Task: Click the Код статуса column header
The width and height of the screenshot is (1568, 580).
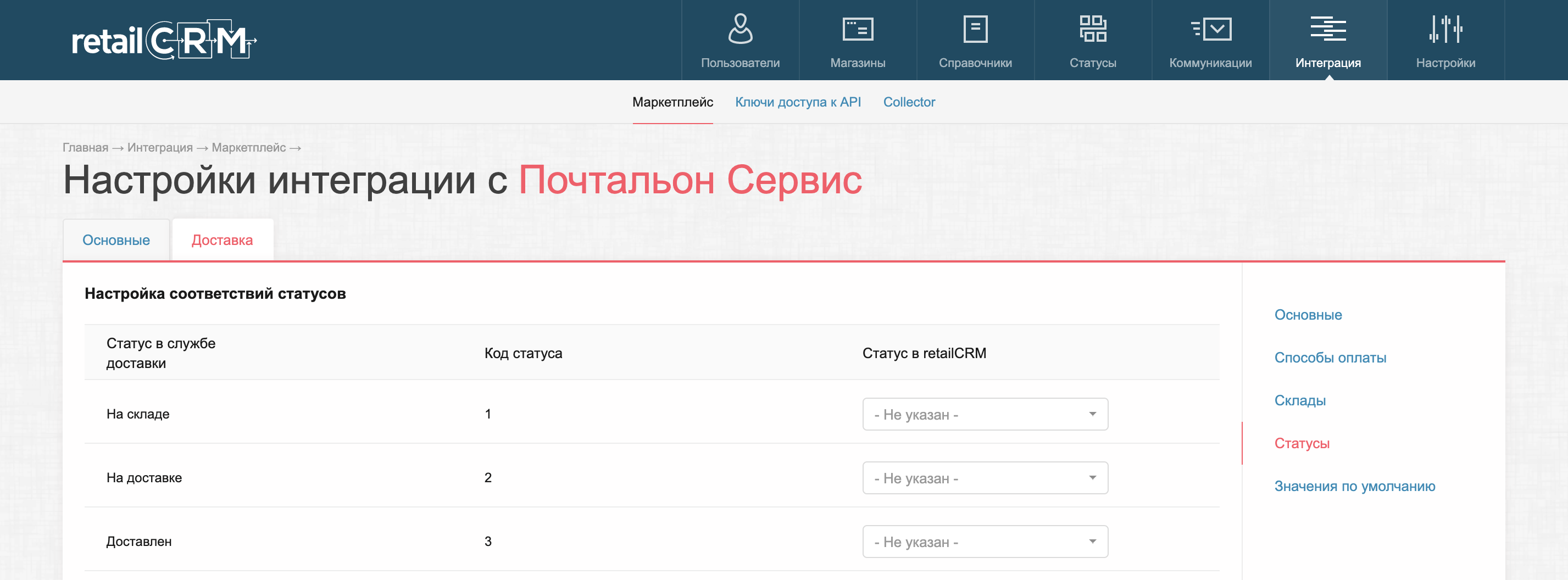Action: [x=524, y=353]
